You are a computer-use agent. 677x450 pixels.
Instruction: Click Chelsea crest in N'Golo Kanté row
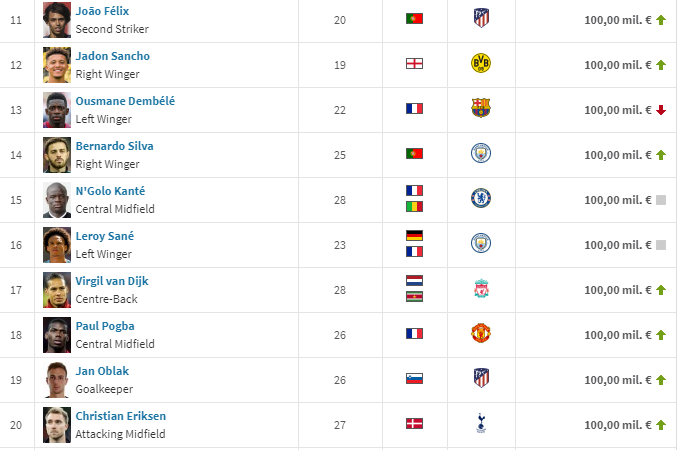pos(481,198)
